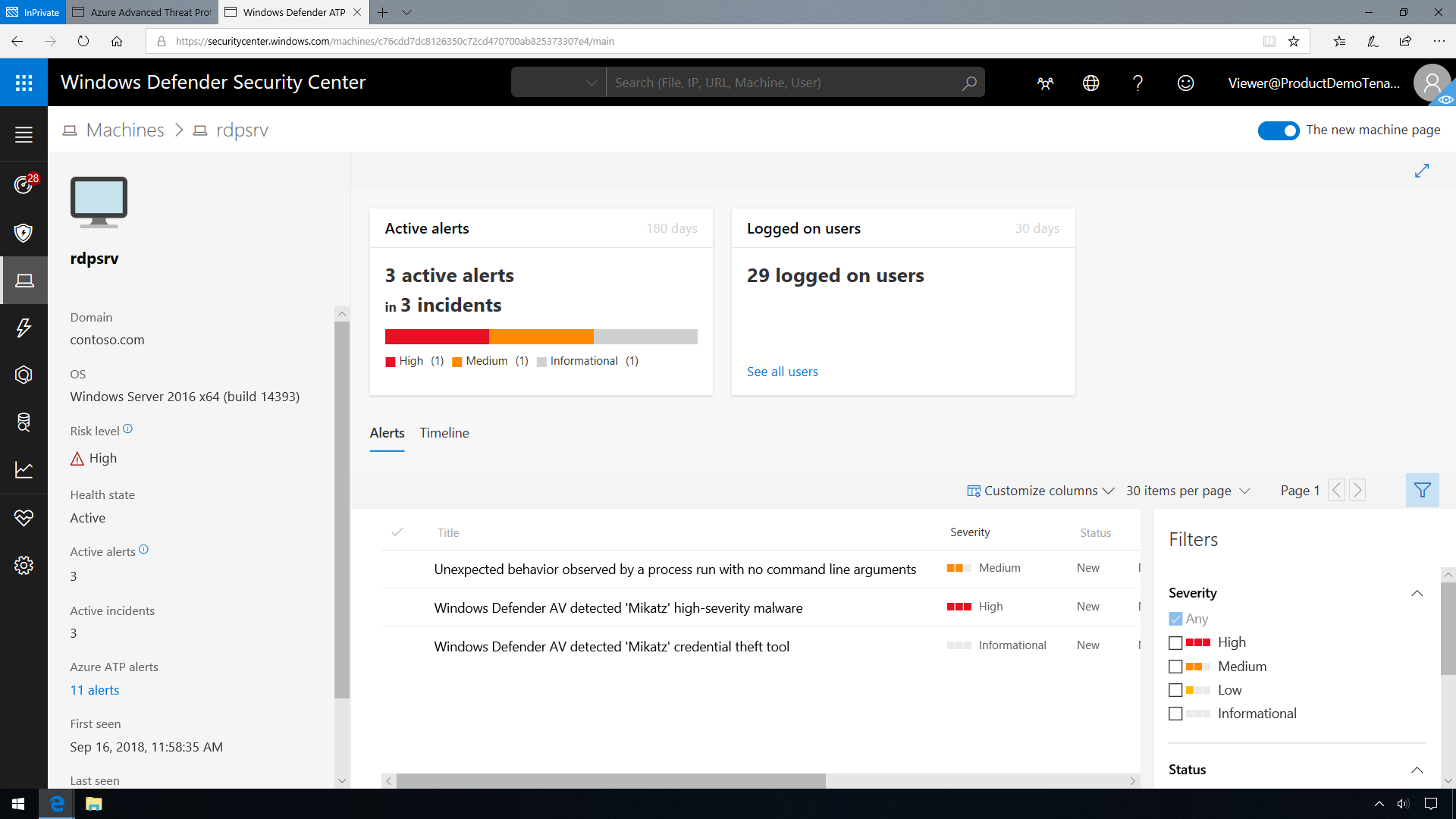
Task: Select the Alerts tab
Action: point(387,432)
